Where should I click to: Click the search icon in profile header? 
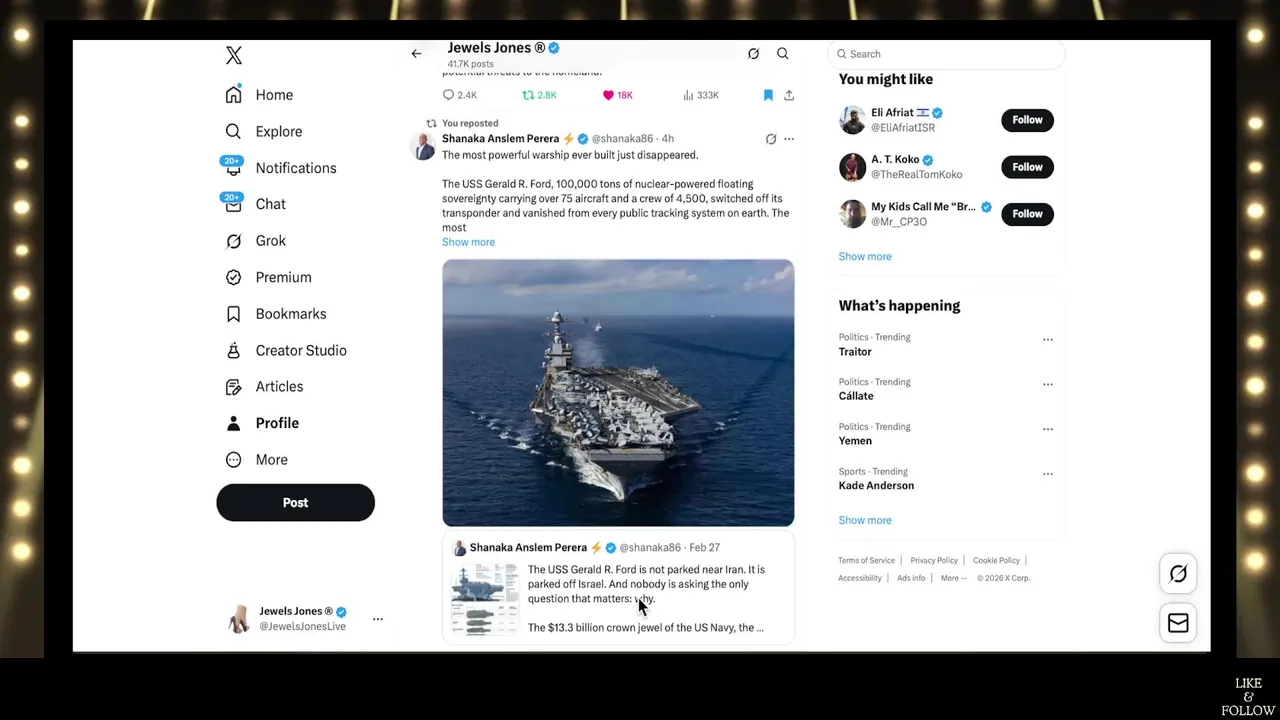[x=783, y=54]
